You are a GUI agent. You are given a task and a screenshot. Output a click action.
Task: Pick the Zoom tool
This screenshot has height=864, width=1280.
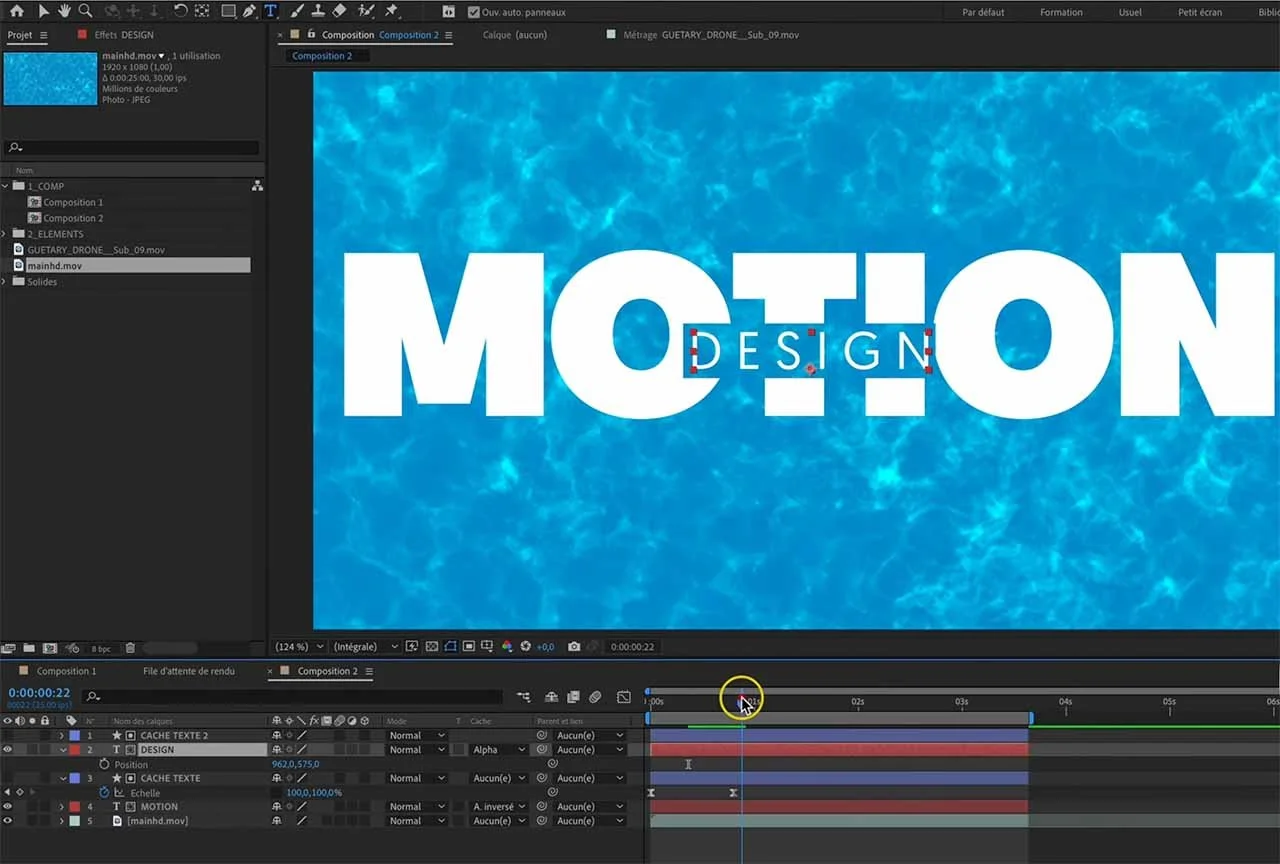point(85,12)
